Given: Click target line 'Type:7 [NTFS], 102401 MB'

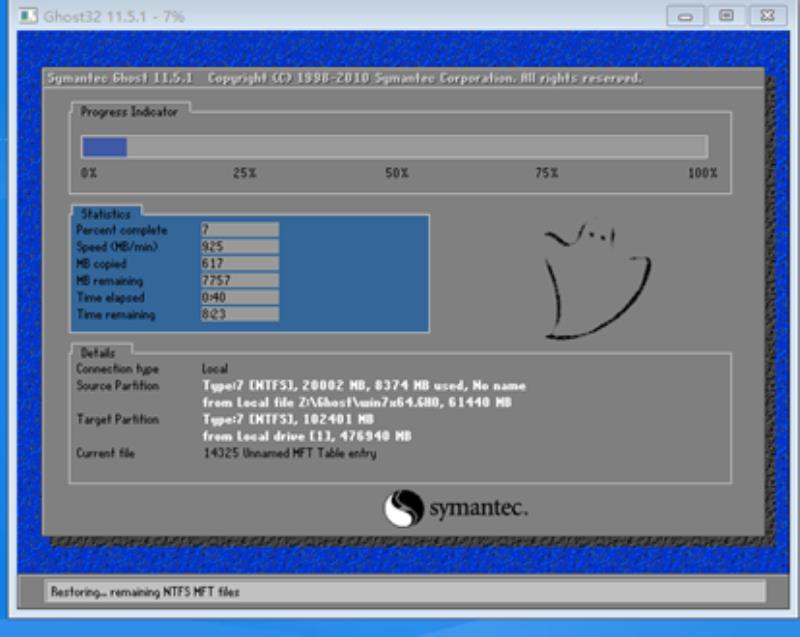Looking at the screenshot, I should [x=288, y=419].
